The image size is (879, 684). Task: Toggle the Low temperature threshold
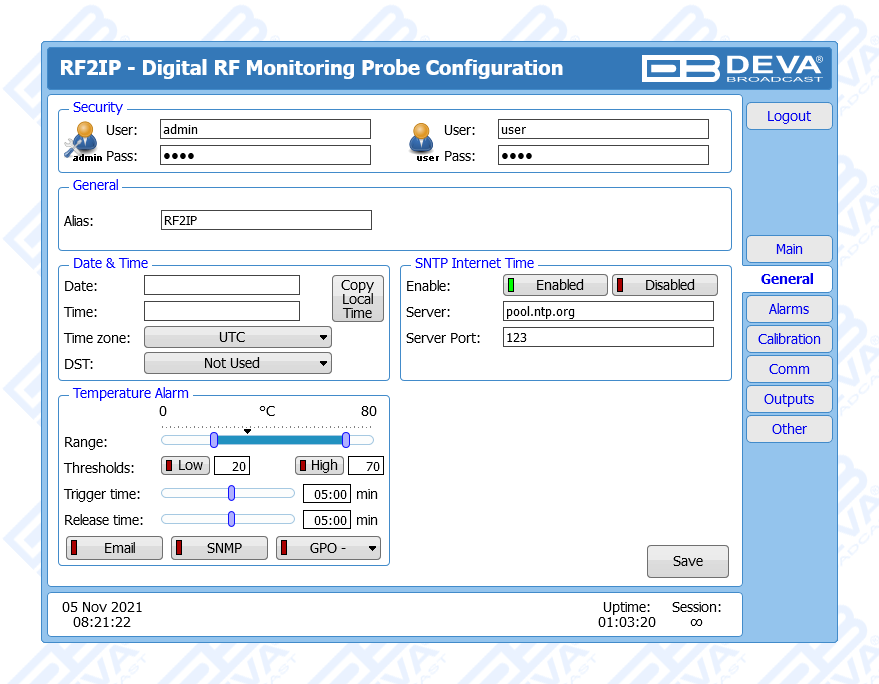click(184, 465)
